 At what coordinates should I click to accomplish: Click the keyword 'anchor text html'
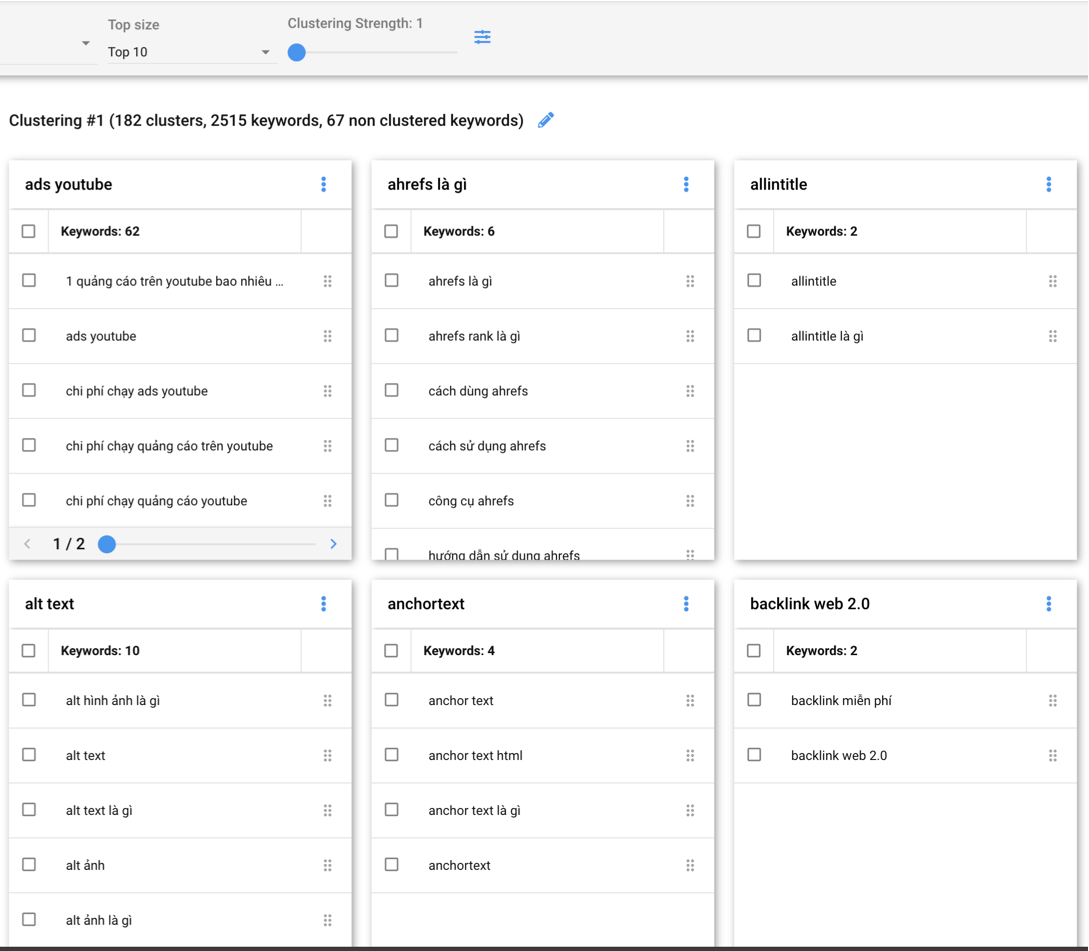[476, 755]
